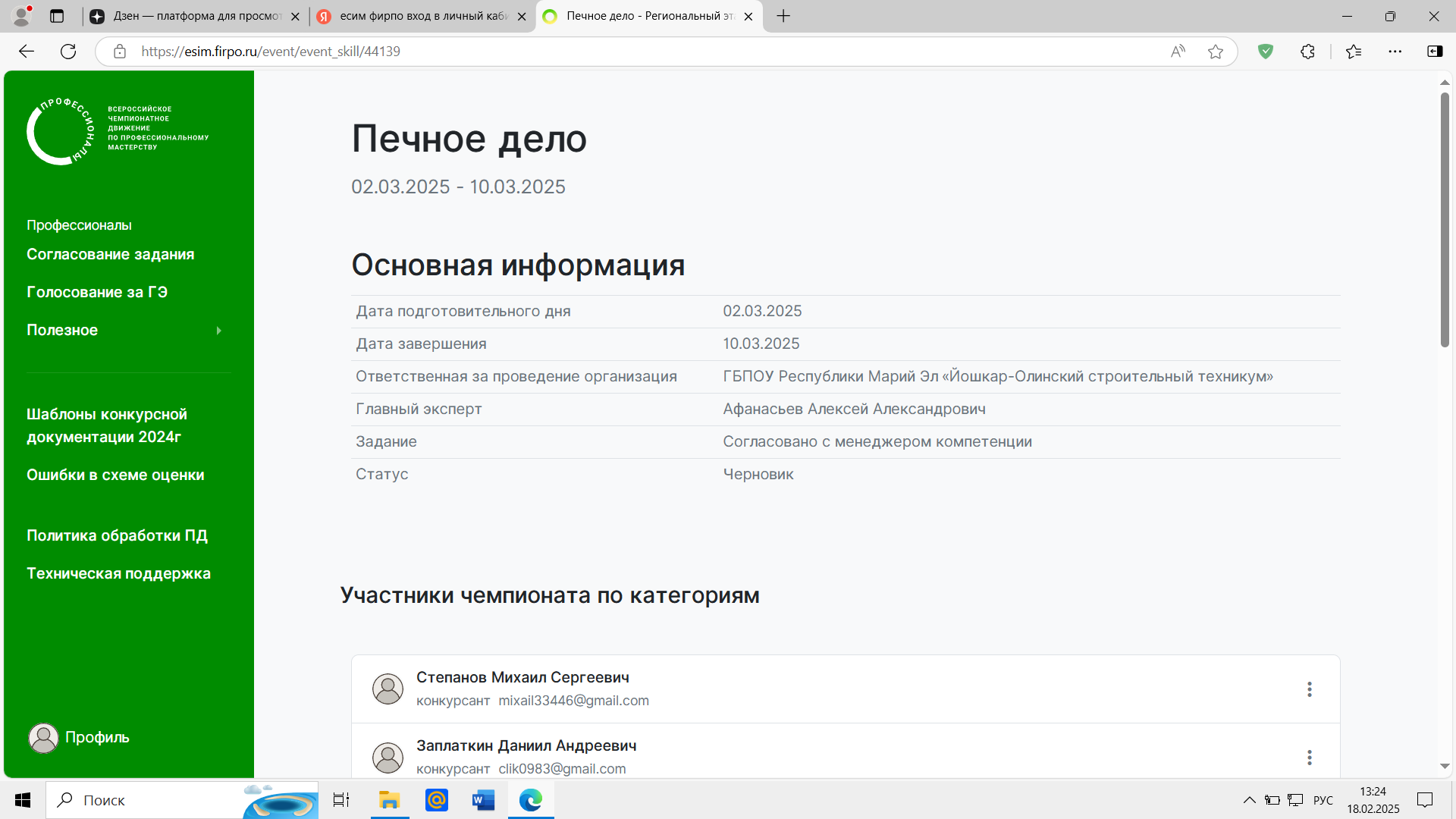Click name Заплаткин Даниил Андреевич

click(526, 745)
